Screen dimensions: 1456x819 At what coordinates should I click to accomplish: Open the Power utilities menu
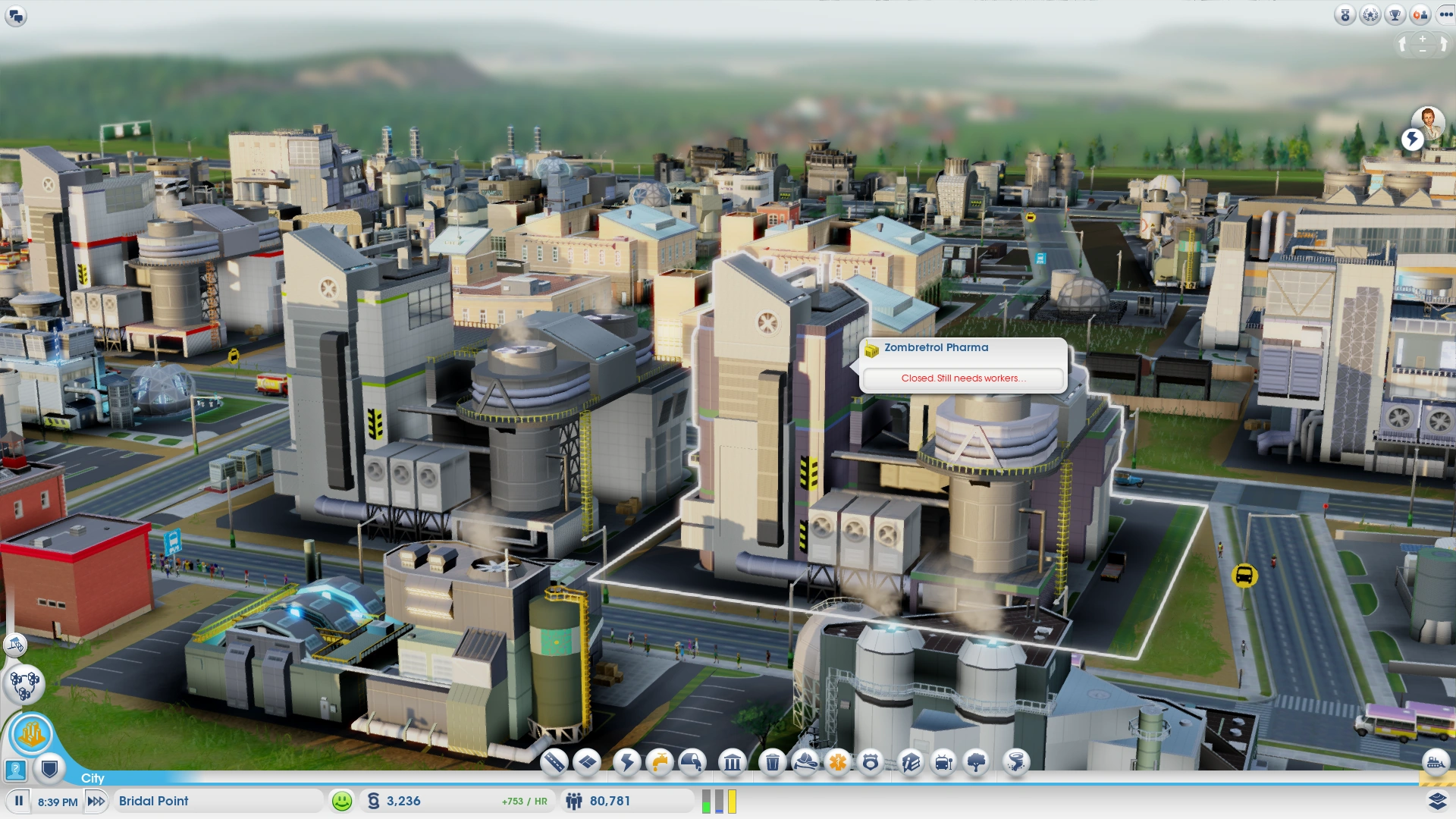[x=627, y=761]
